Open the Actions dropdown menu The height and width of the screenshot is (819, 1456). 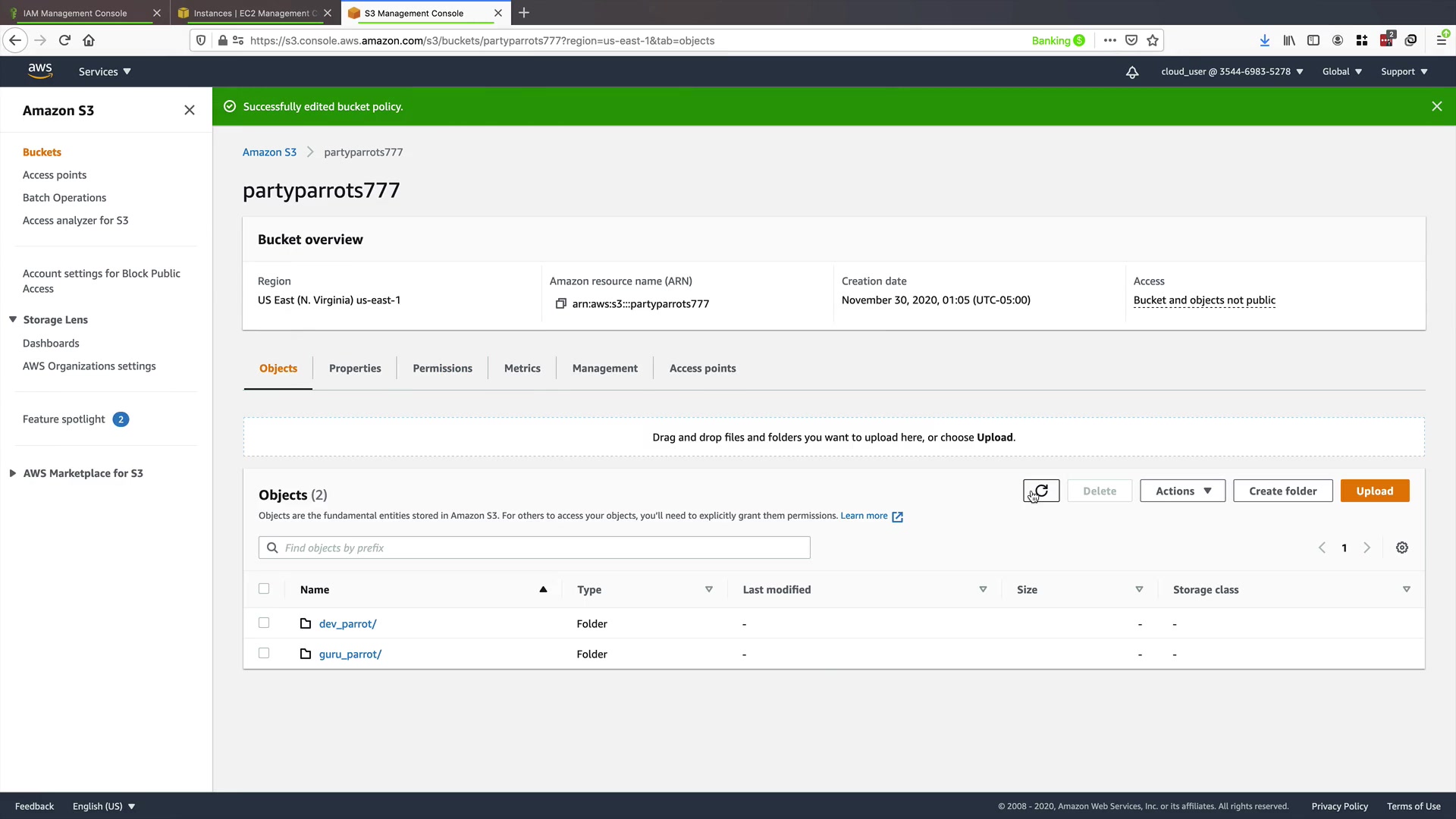pyautogui.click(x=1182, y=491)
